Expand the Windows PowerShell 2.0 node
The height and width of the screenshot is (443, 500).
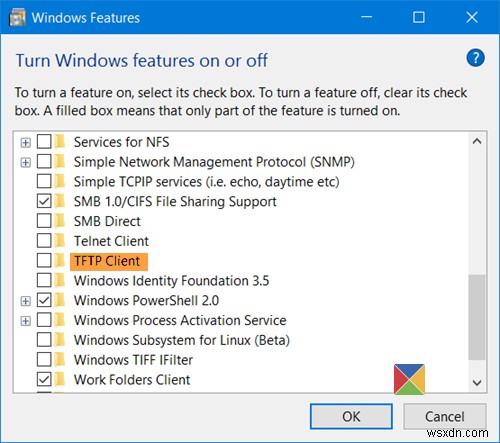(x=25, y=301)
